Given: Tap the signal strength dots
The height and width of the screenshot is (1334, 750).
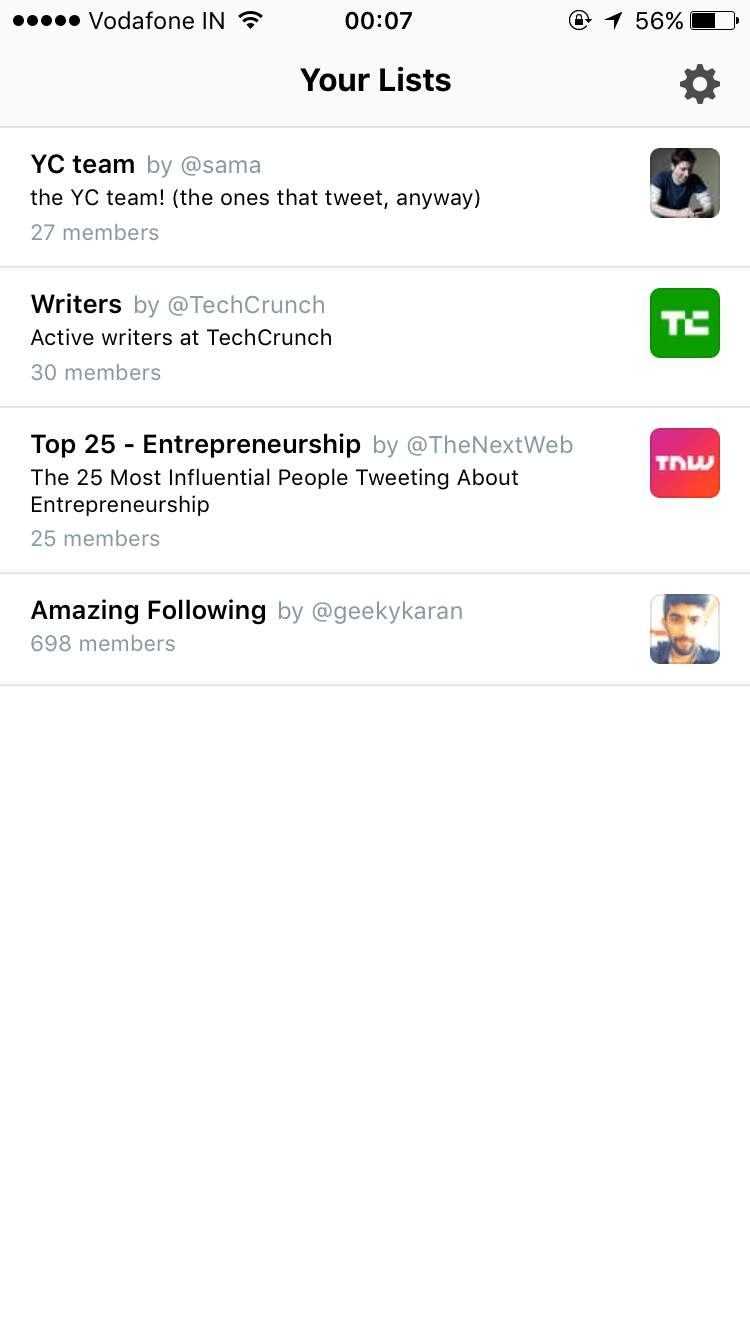Looking at the screenshot, I should coord(46,20).
